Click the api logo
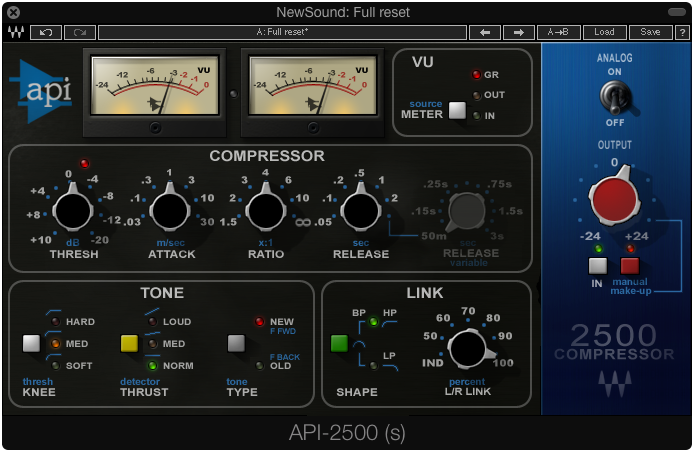Image resolution: width=694 pixels, height=452 pixels. tap(41, 92)
